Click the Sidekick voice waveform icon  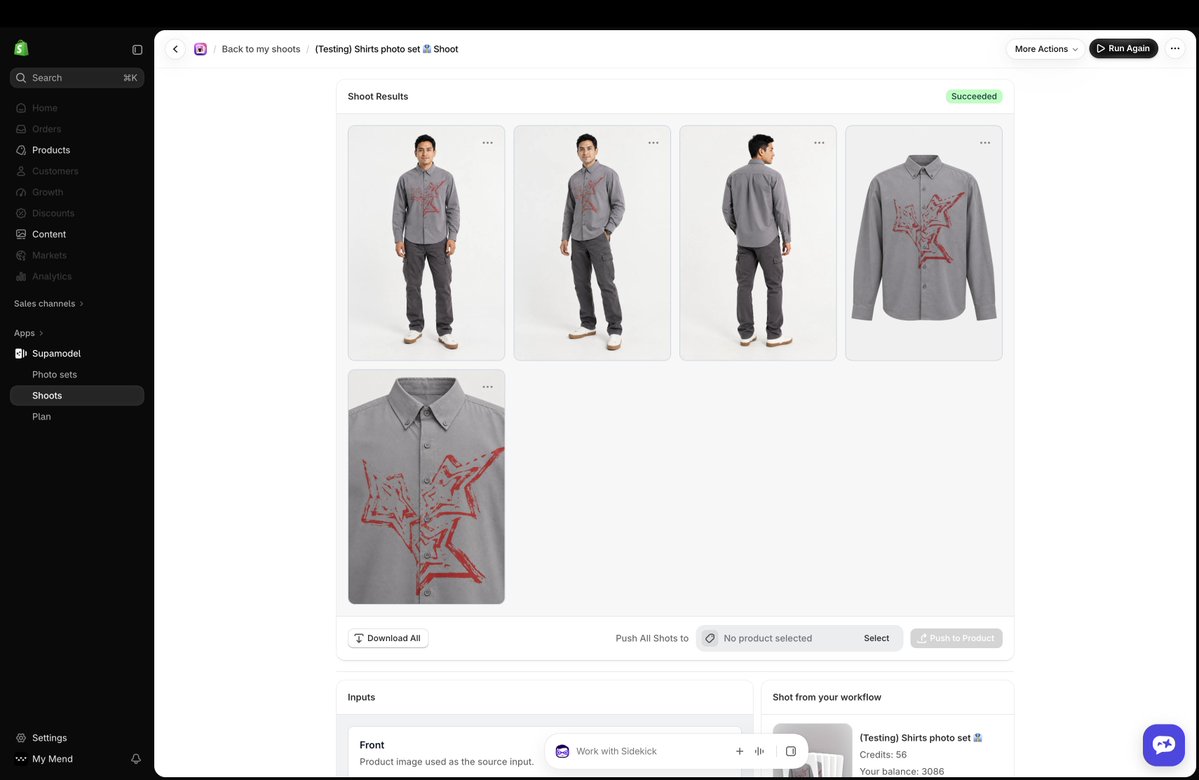click(x=759, y=751)
